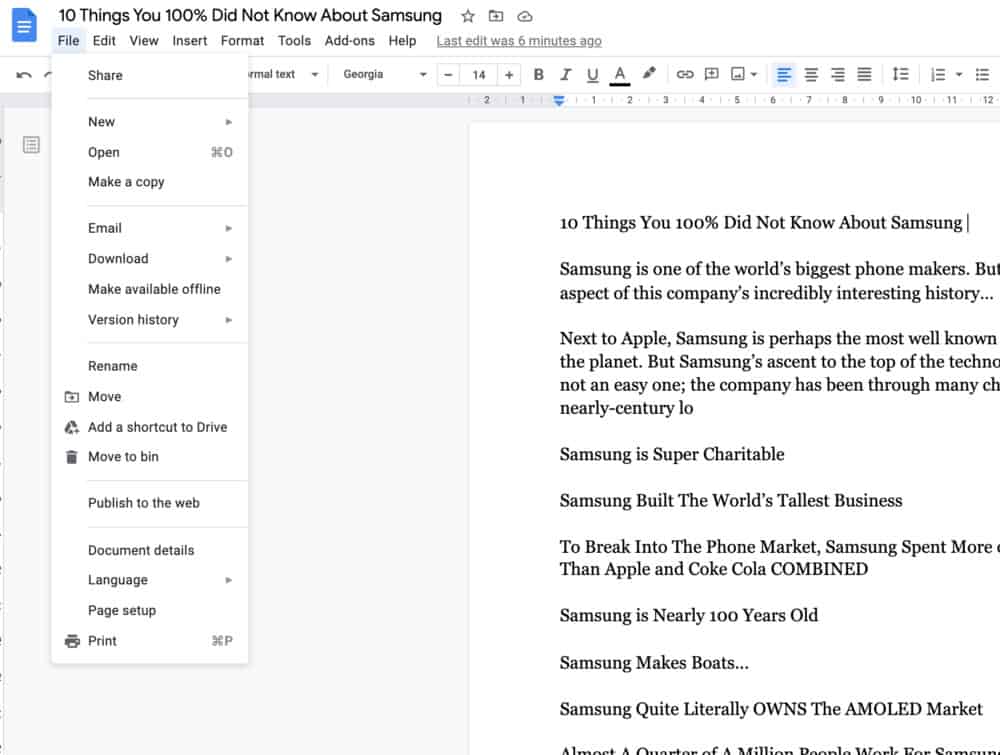Insert a link with the chain icon

684,75
